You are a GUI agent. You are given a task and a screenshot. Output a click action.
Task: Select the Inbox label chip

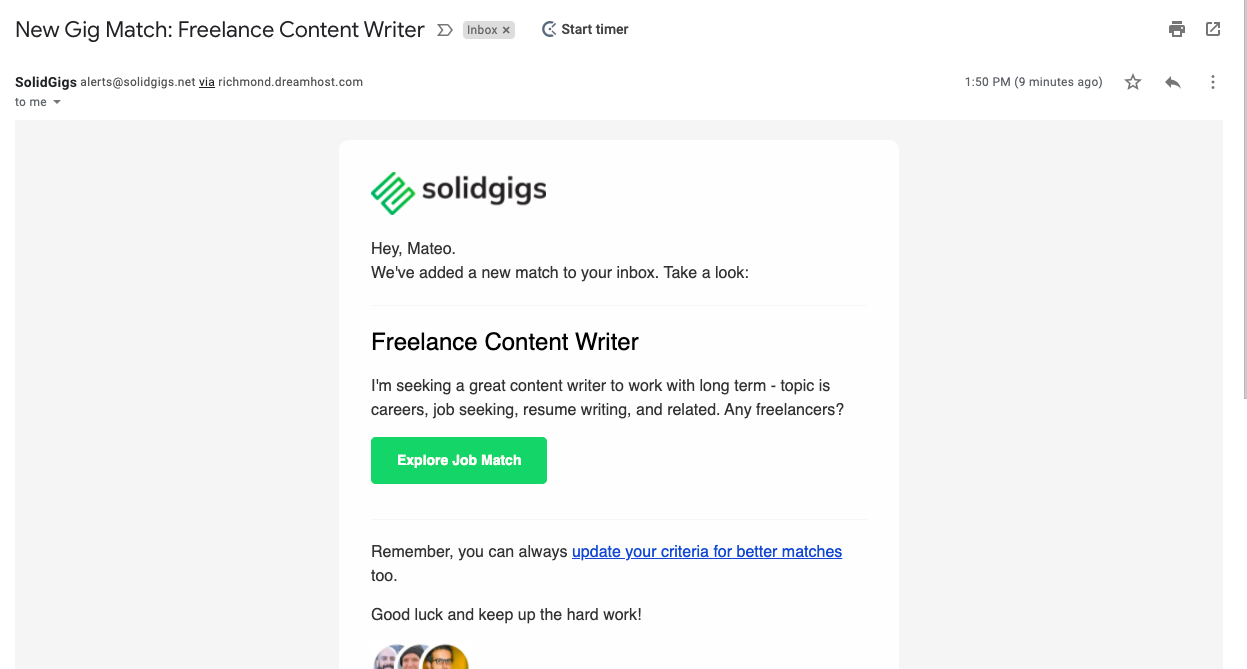482,30
